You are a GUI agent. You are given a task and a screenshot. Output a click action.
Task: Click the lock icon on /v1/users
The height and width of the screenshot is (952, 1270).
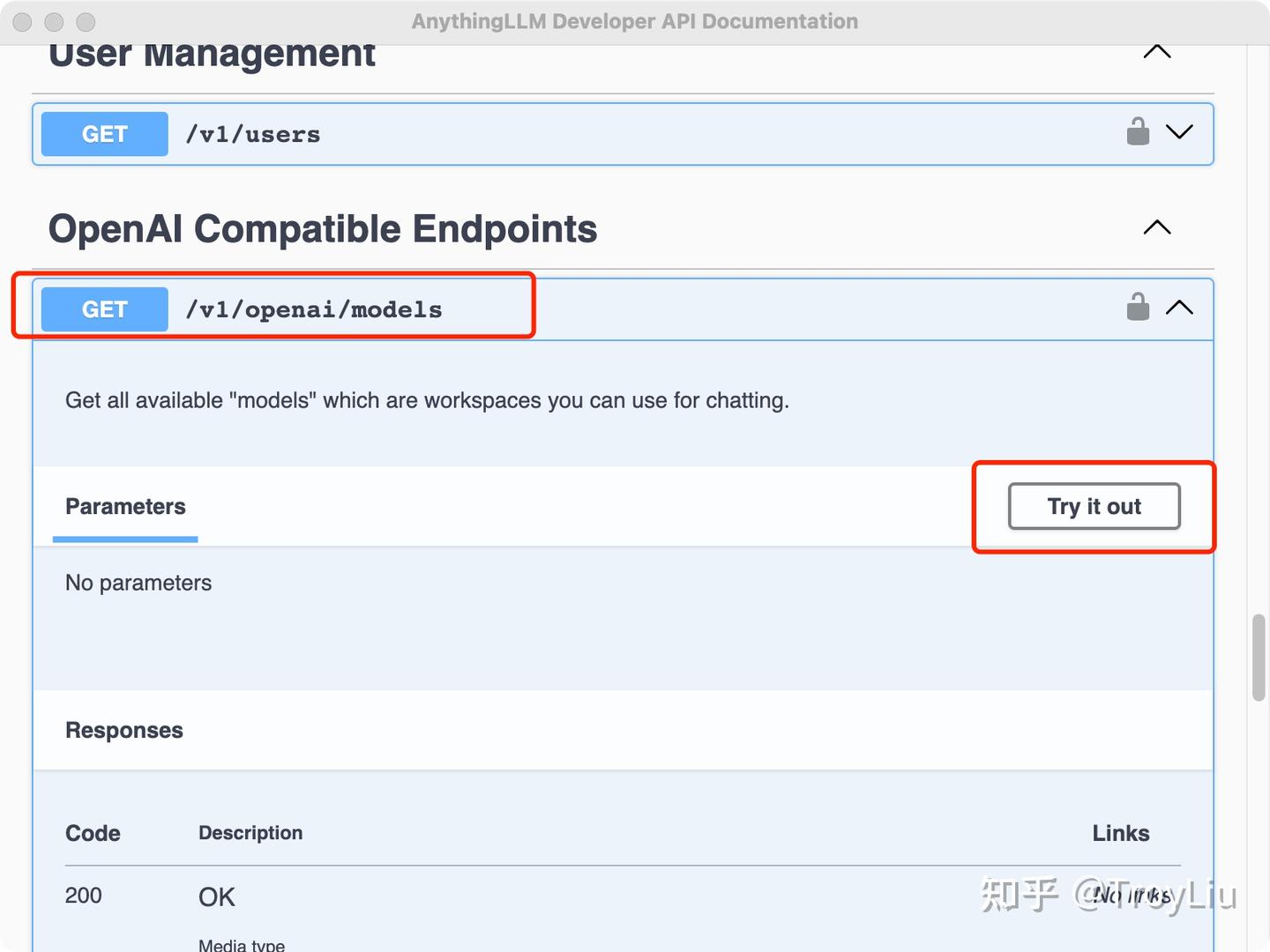click(1138, 132)
